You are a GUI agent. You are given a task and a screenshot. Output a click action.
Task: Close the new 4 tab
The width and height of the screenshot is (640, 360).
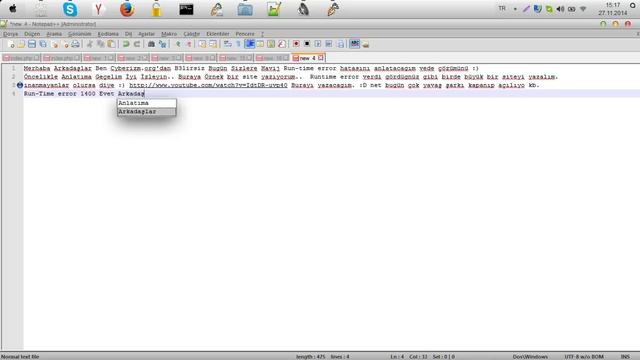pyautogui.click(x=321, y=58)
